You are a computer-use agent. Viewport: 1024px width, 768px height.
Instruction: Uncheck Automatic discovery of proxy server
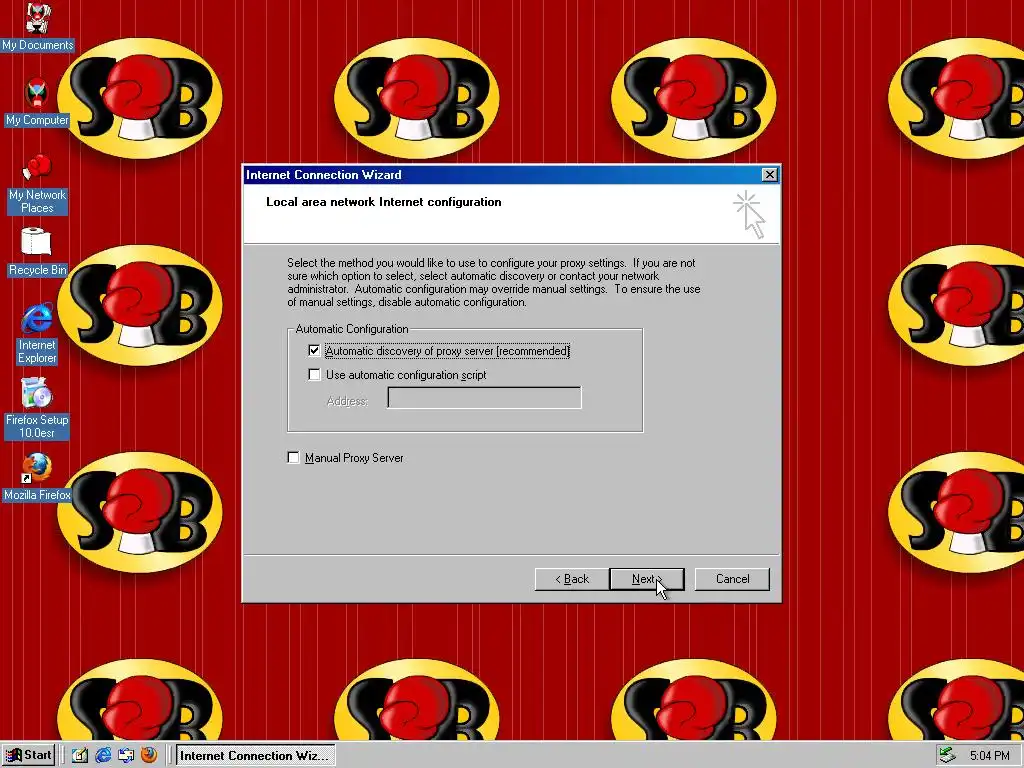(x=314, y=351)
